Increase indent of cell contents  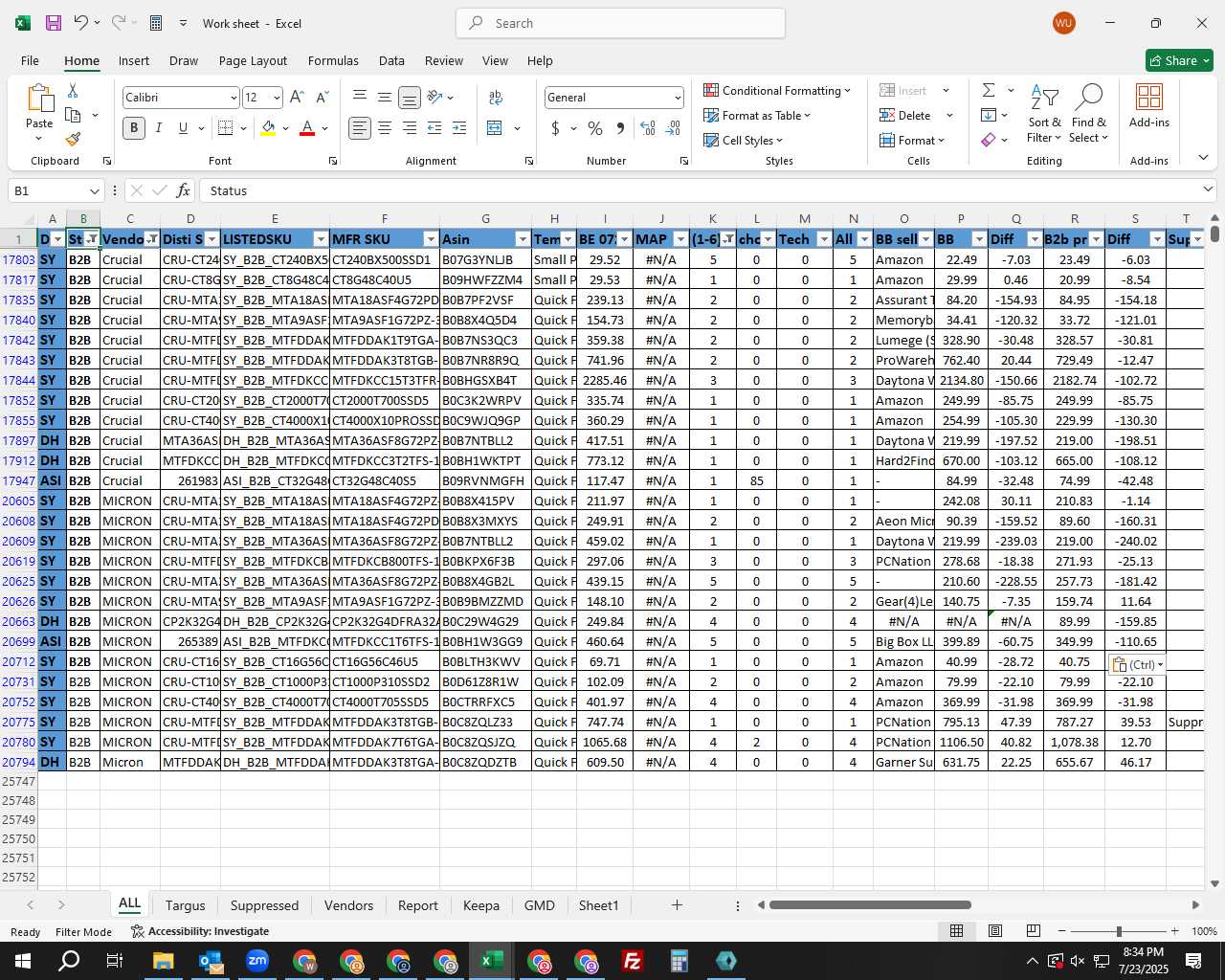tap(459, 128)
